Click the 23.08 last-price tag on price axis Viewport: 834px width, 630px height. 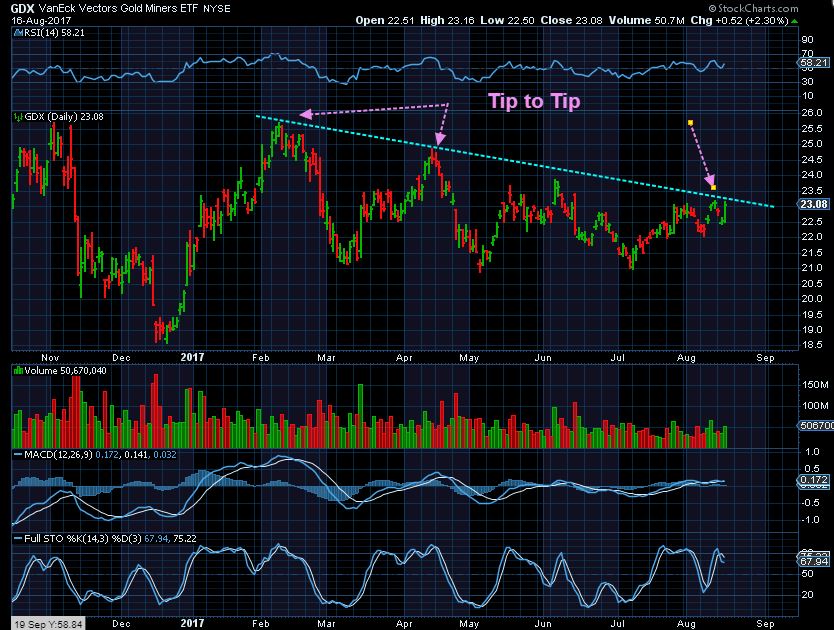813,204
